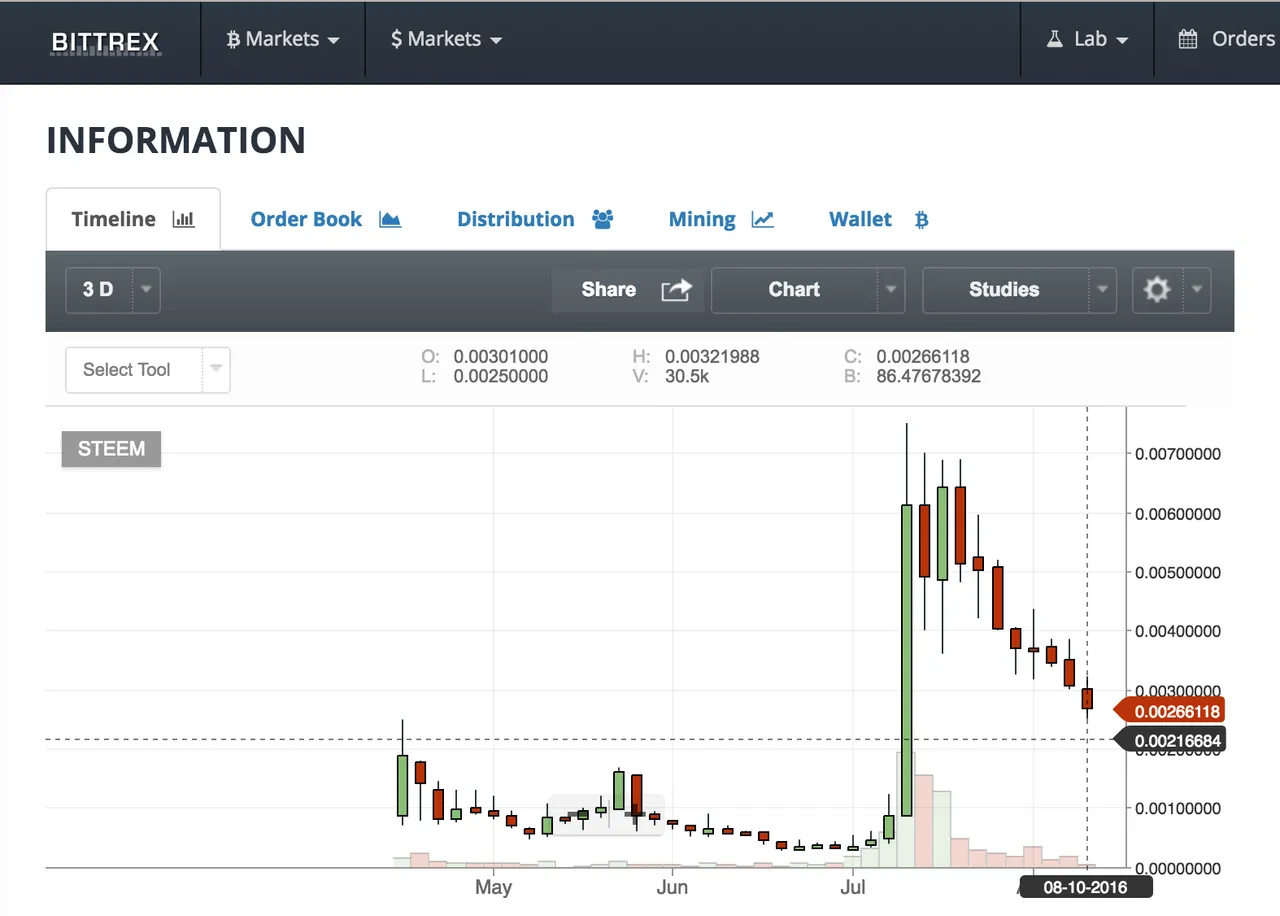Viewport: 1280px width, 916px height.
Task: Click the closing price value 0.00266118
Action: click(923, 356)
